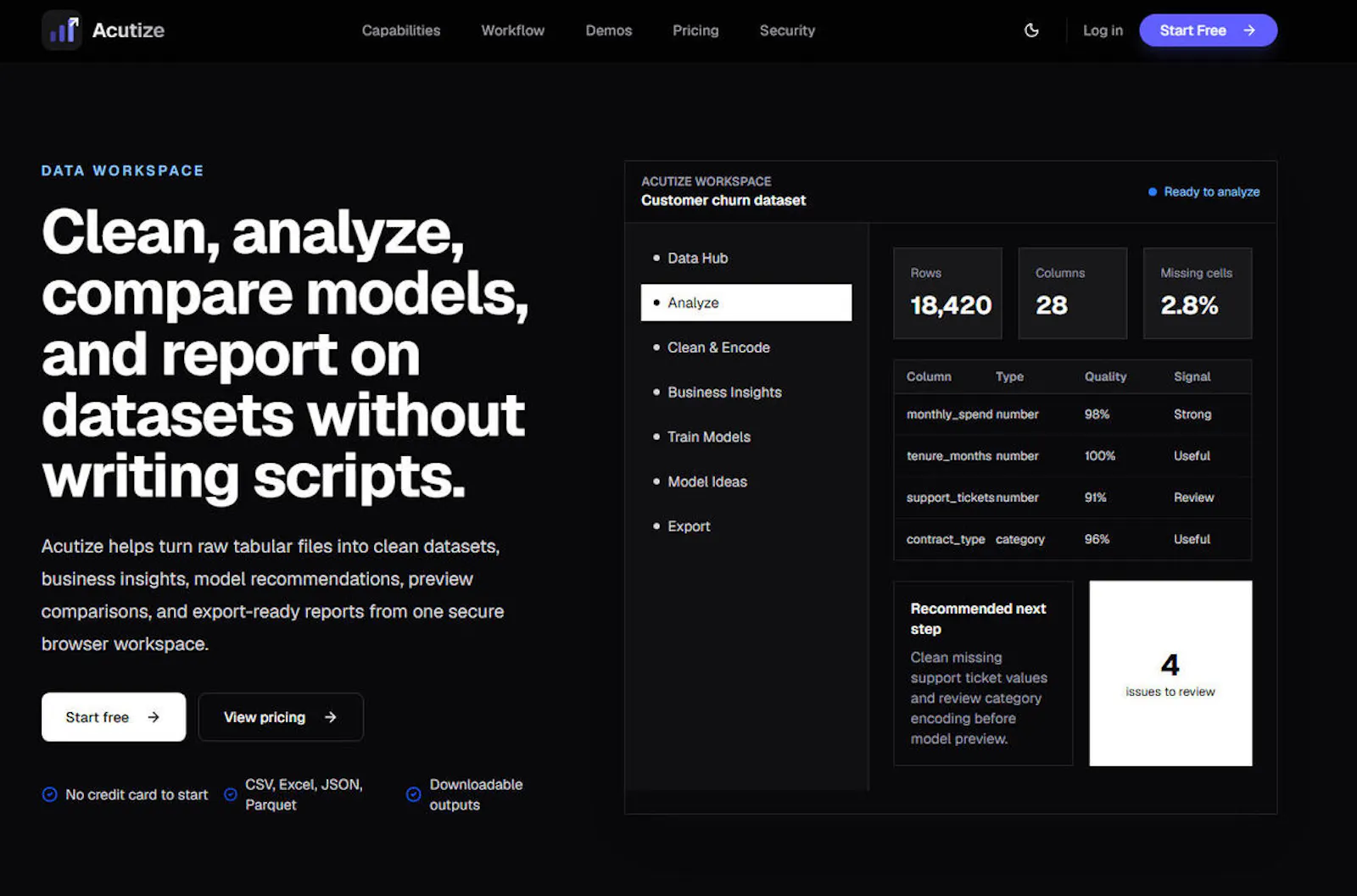Click the check icon beside CSV, Excel, JSON, Parquet
The image size is (1357, 896).
pos(230,794)
